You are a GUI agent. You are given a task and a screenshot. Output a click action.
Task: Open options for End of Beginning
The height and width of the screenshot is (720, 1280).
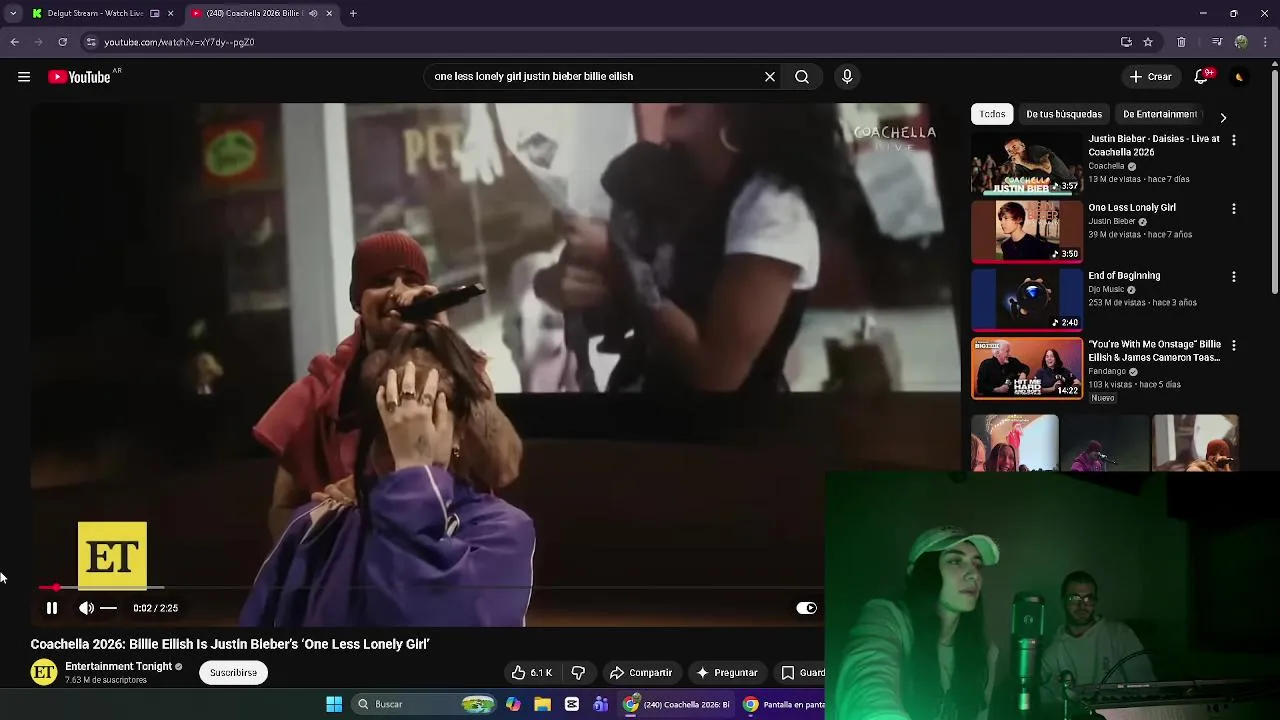pyautogui.click(x=1233, y=276)
